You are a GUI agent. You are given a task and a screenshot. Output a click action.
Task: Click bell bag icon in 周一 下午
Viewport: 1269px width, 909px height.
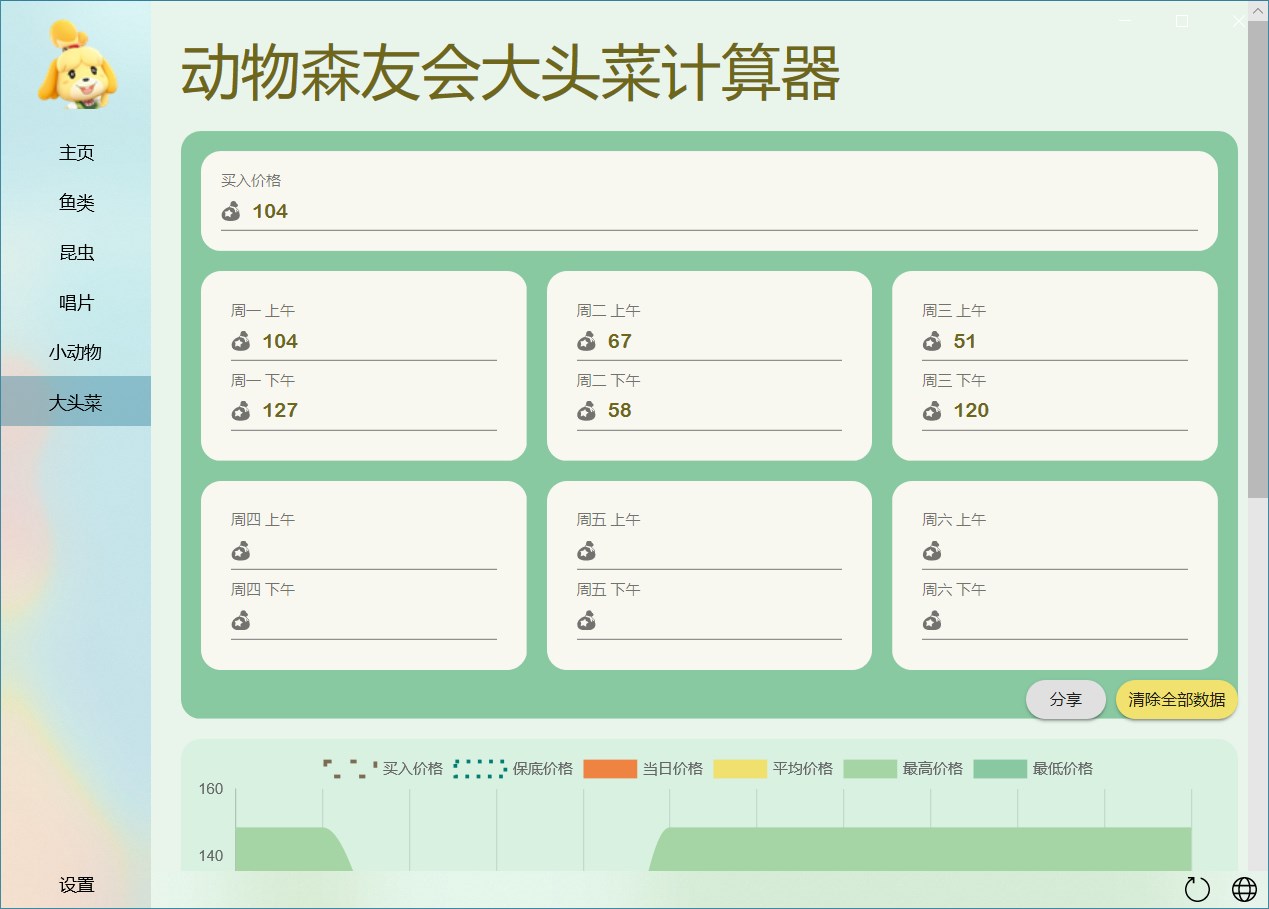coord(241,411)
